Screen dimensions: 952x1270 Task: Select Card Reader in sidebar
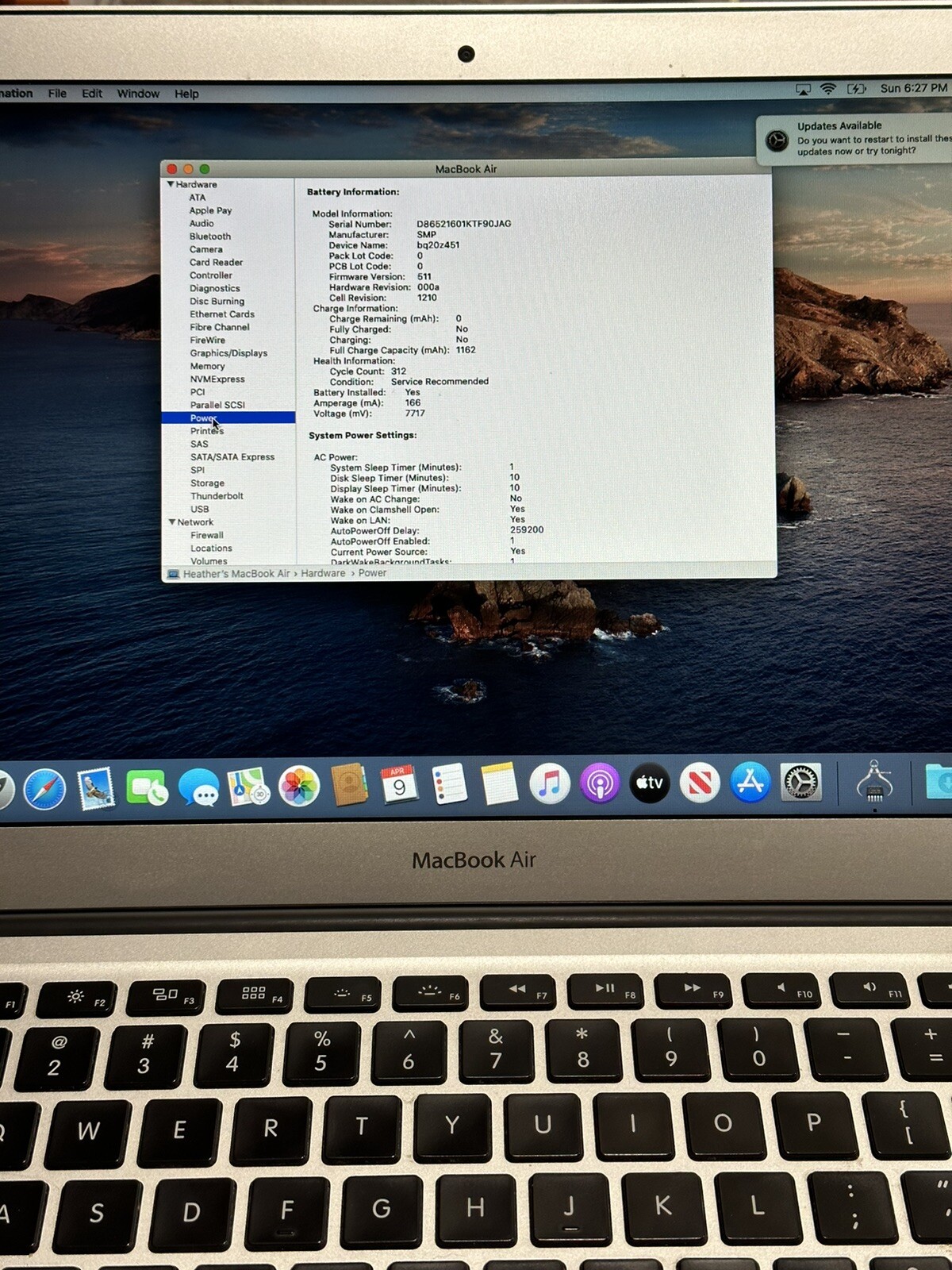click(x=216, y=262)
